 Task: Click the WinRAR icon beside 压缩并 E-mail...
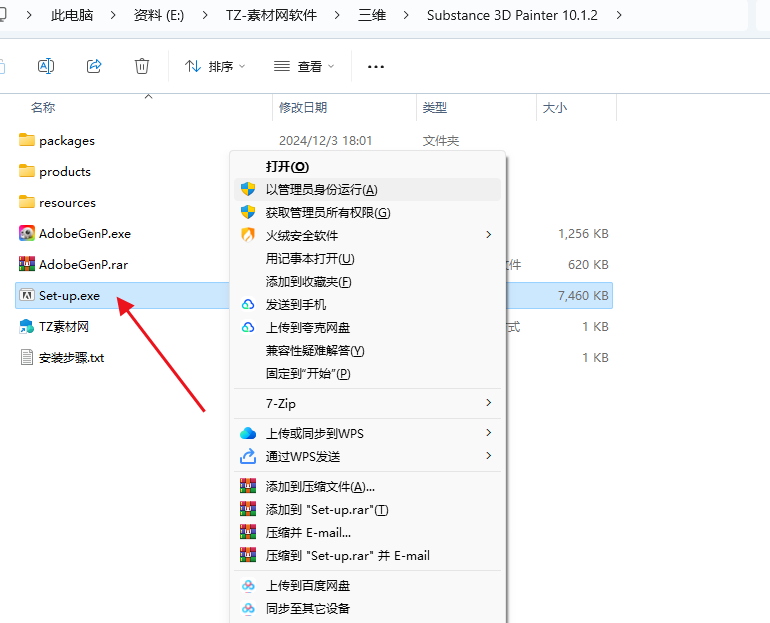[x=248, y=532]
